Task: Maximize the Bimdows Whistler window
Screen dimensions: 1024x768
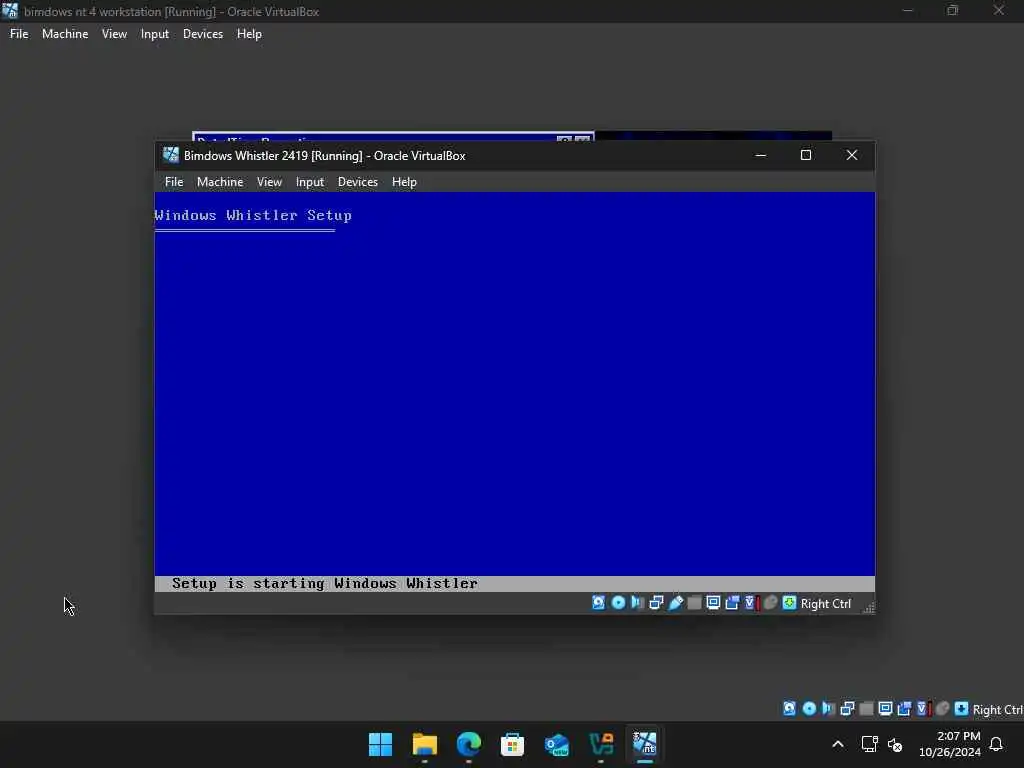Action: coord(806,155)
